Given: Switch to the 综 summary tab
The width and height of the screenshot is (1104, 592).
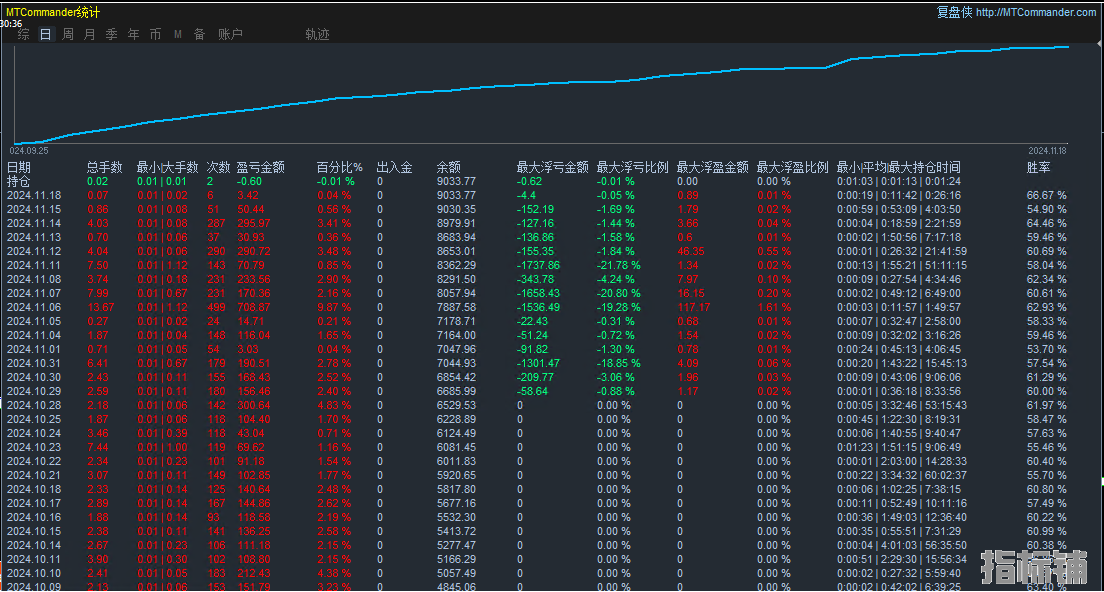Looking at the screenshot, I should [24, 34].
